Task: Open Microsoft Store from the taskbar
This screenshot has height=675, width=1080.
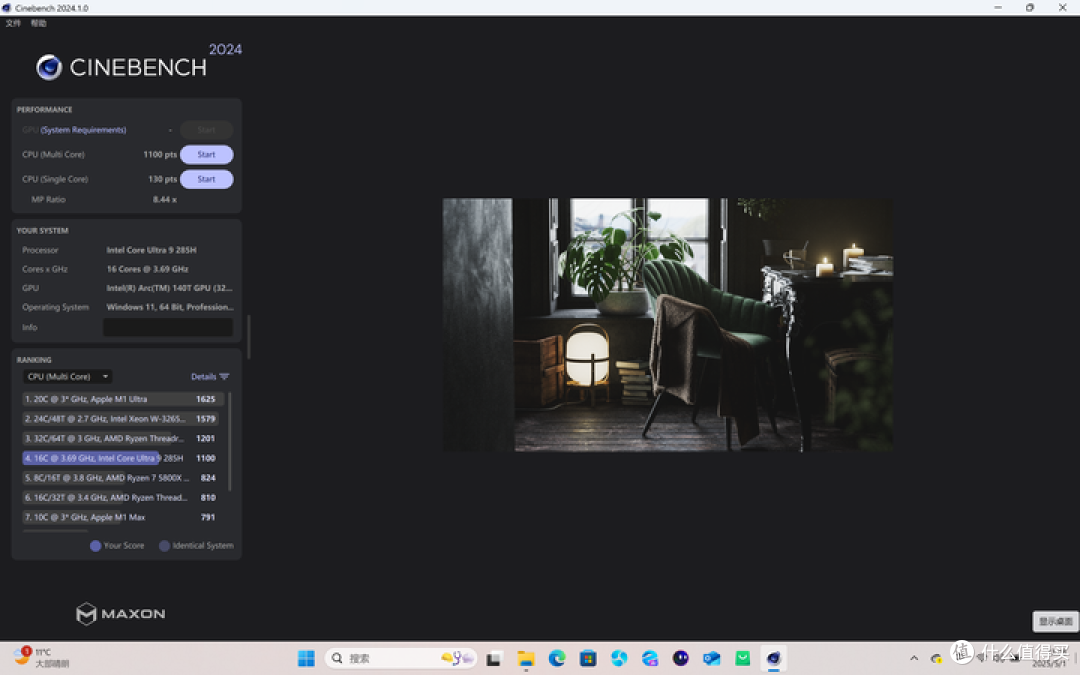Action: [588, 658]
